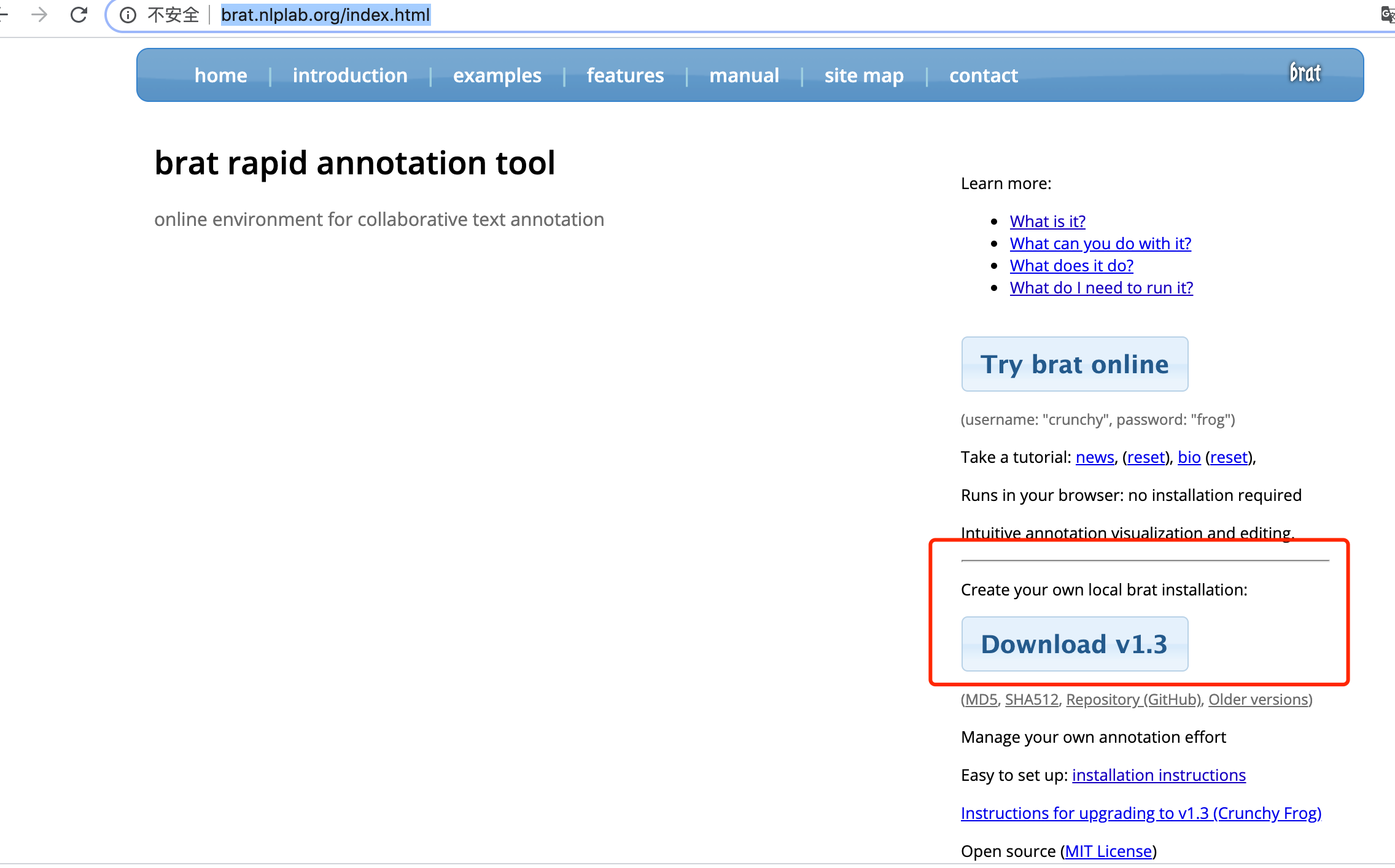Click the translate page icon
Screen dimensions: 1395x868
[x=1387, y=15]
